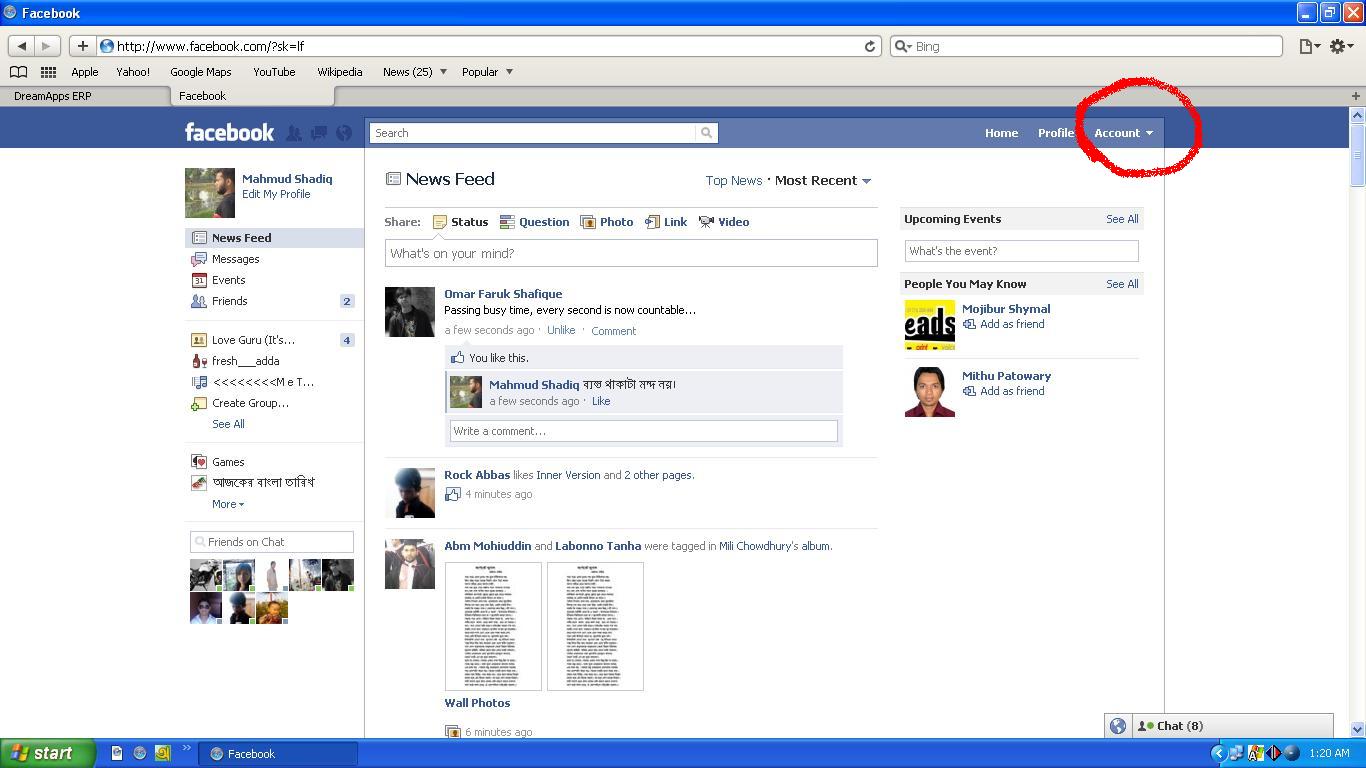Select the Facebook browser tab
1366x768 pixels.
pyautogui.click(x=252, y=96)
